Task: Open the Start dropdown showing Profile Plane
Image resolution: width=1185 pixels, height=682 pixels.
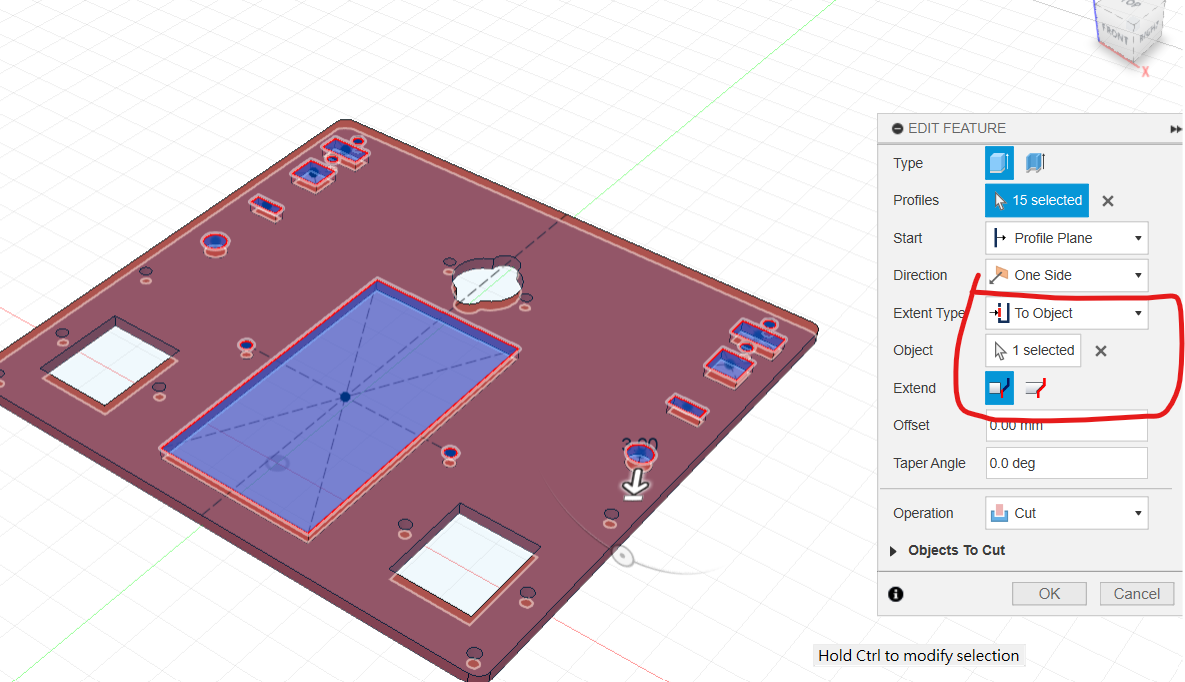Action: (1066, 238)
